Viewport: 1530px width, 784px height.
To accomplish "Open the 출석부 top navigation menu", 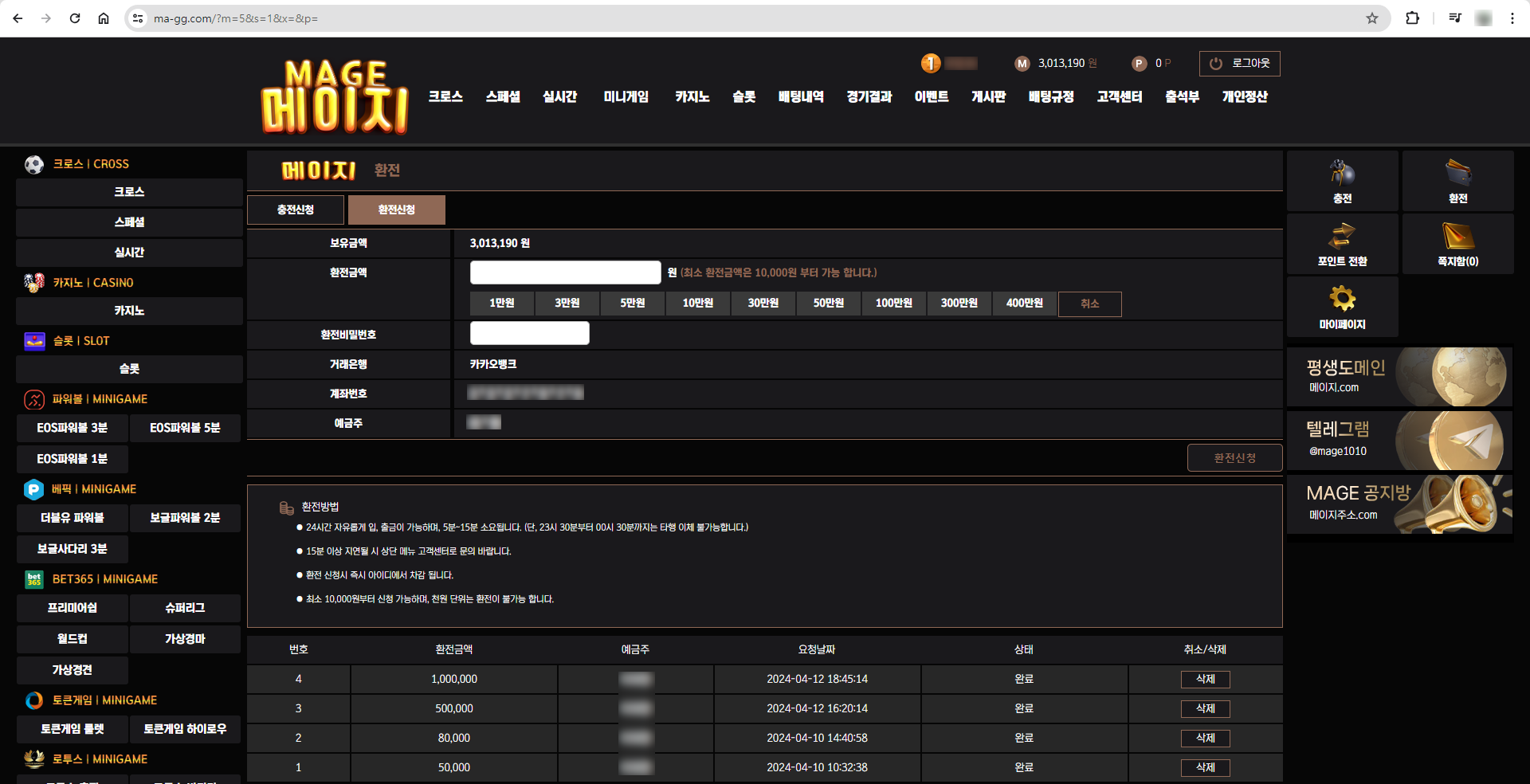I will click(x=1183, y=96).
